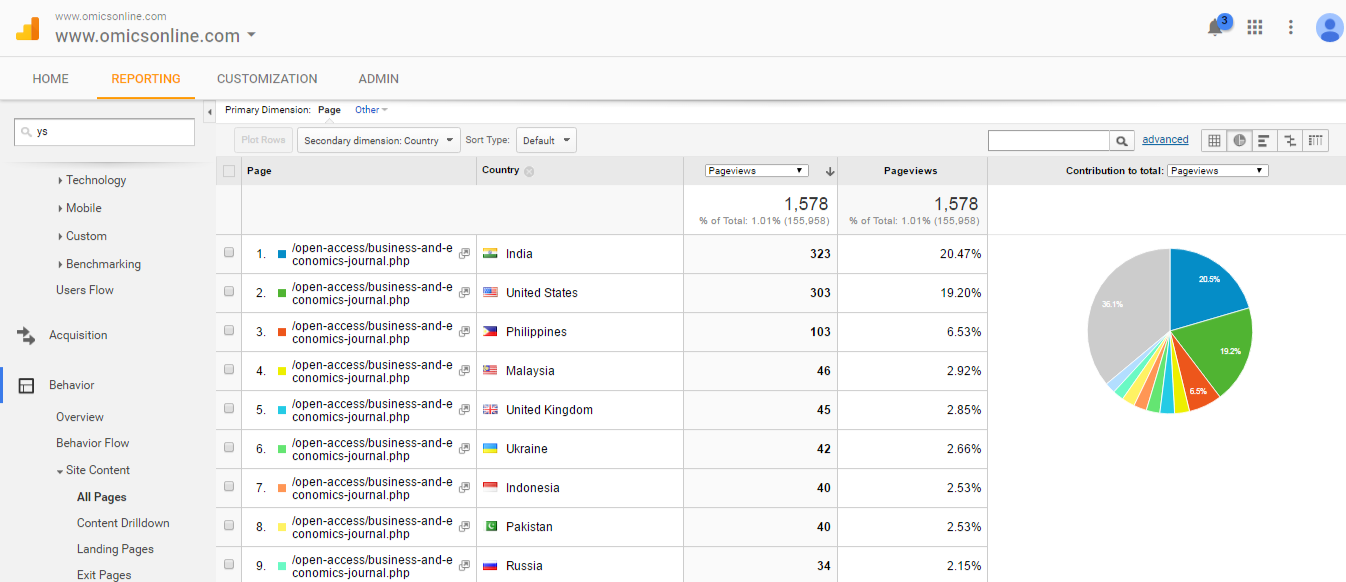Click the Acquisition section icon
The image size is (1346, 582).
point(27,336)
